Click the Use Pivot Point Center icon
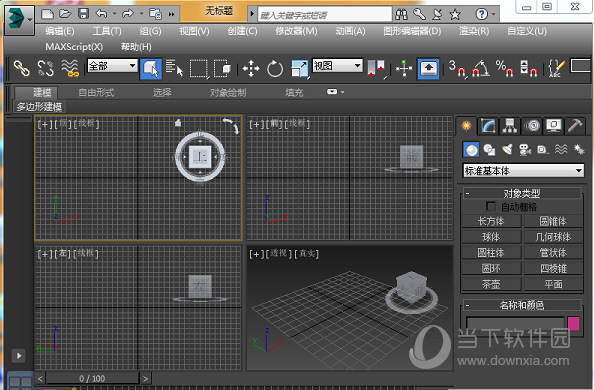594x390 pixels. pyautogui.click(x=376, y=69)
